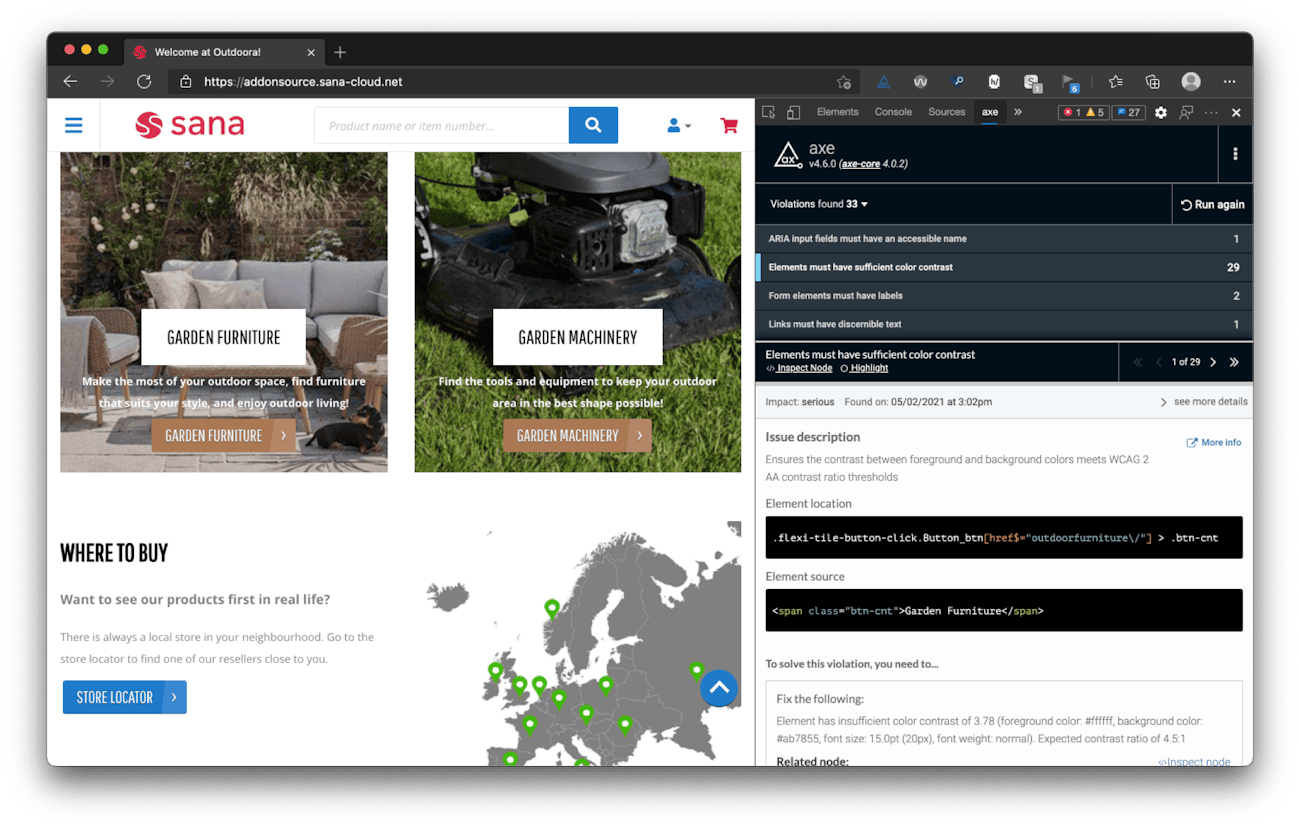Click the h/ extension icon
The image size is (1300, 828).
point(994,82)
